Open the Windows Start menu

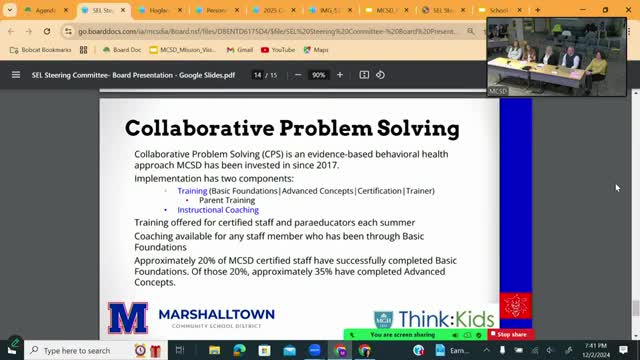(x=12, y=351)
